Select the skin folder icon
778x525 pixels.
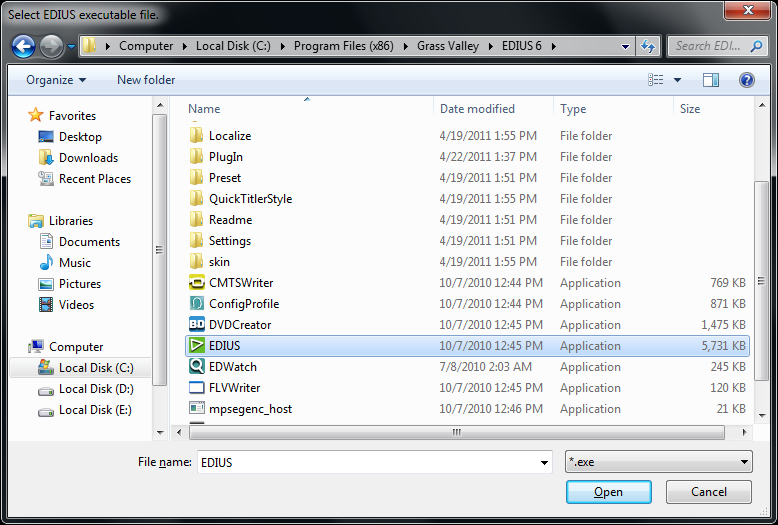click(x=196, y=262)
